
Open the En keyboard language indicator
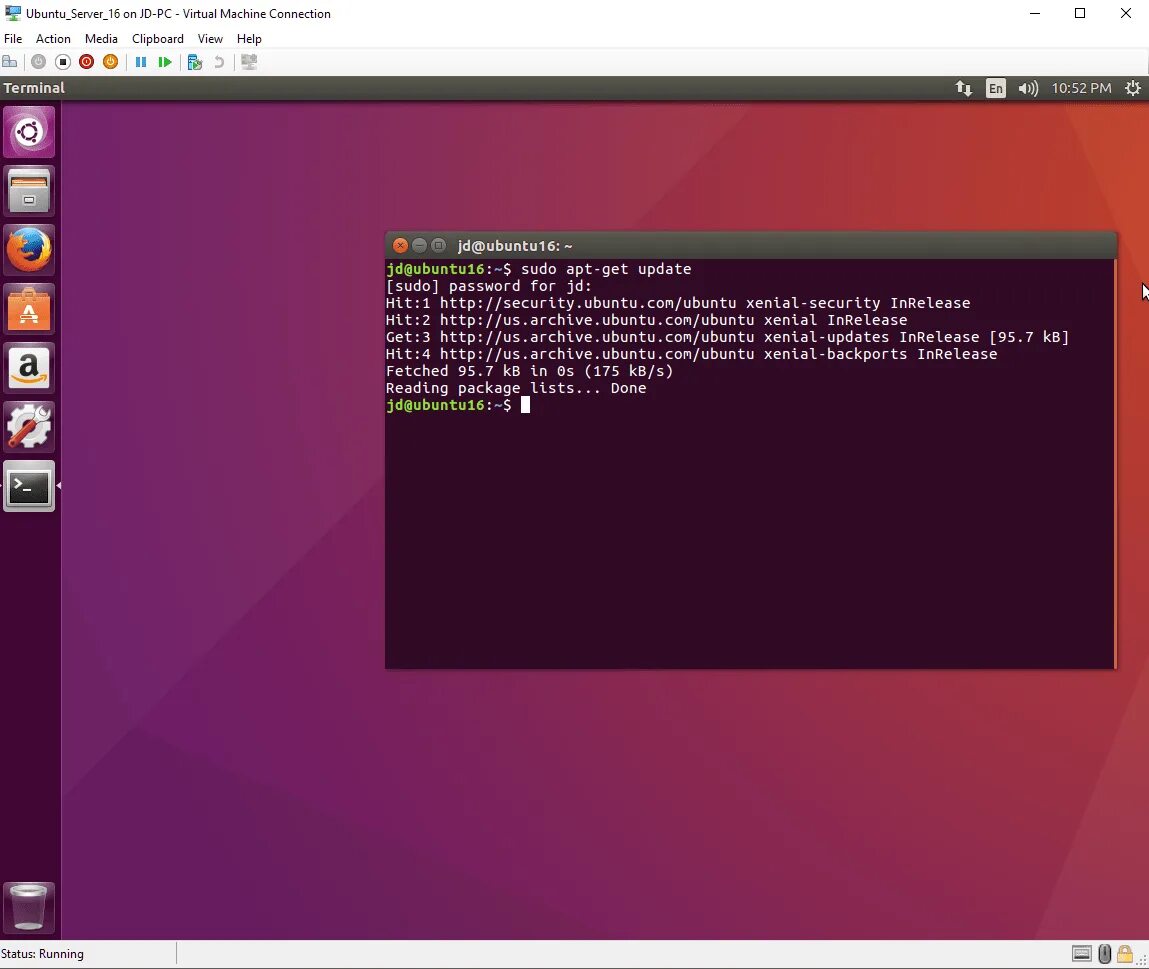pos(995,89)
